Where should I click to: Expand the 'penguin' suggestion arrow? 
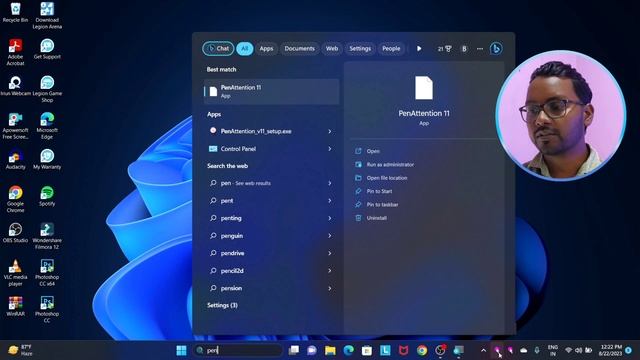click(329, 236)
